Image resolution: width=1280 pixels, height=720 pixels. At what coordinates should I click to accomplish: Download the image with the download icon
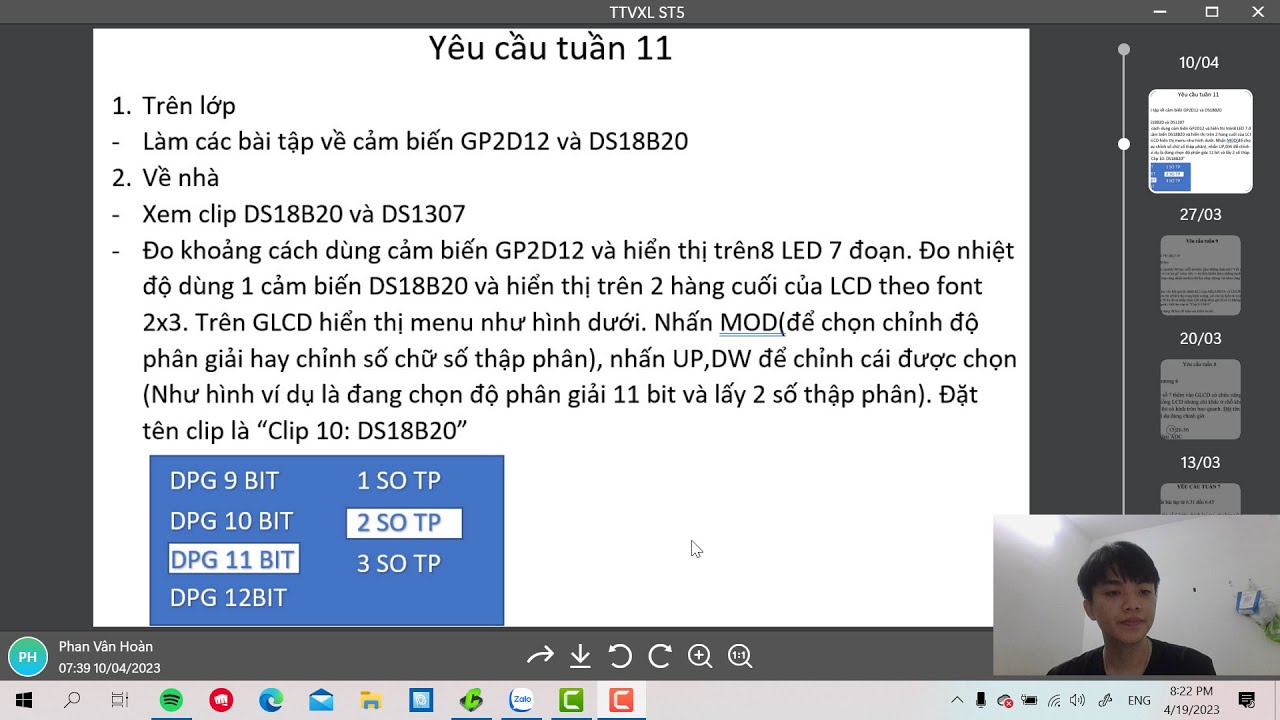click(x=580, y=656)
